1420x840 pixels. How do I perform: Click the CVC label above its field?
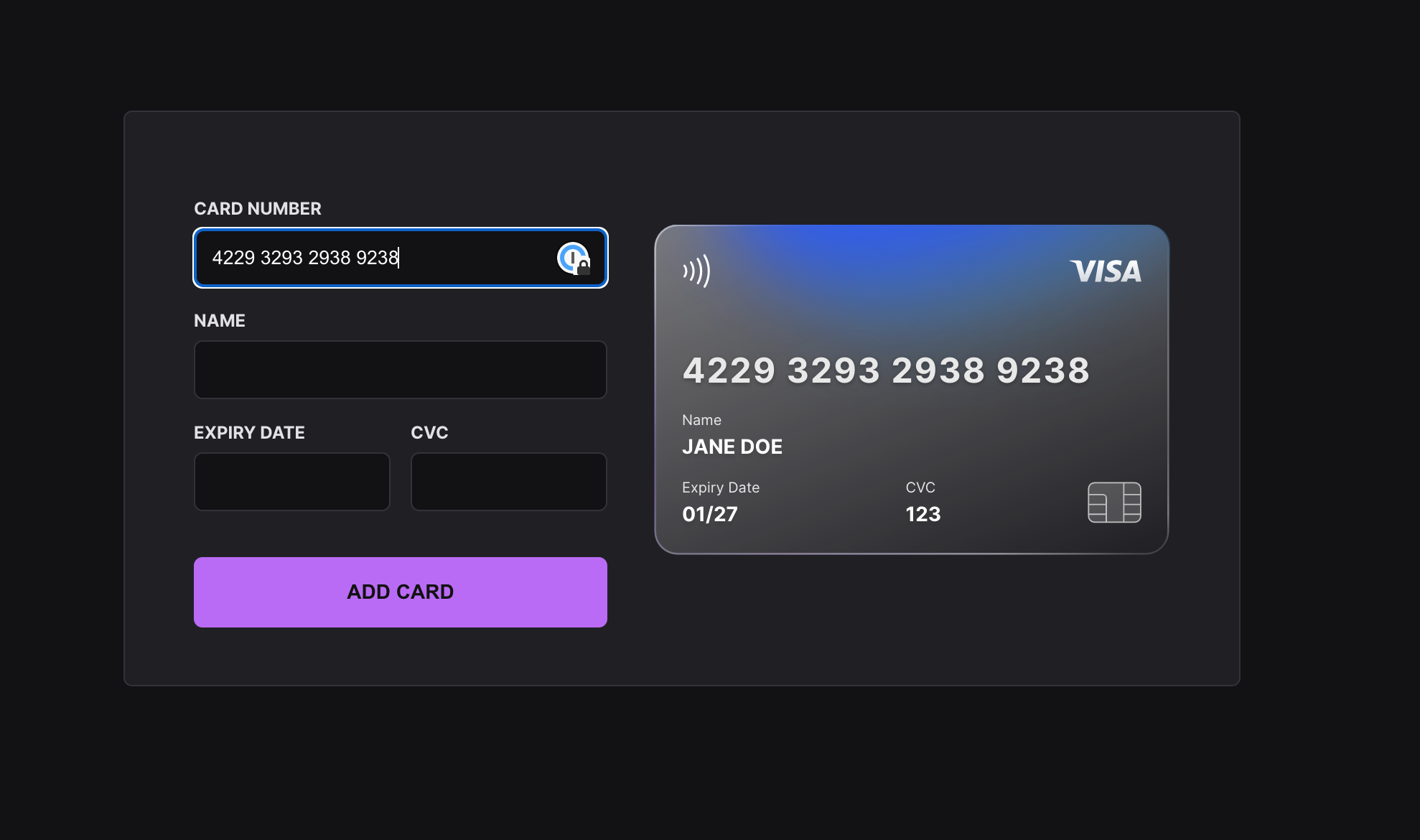pyautogui.click(x=430, y=432)
